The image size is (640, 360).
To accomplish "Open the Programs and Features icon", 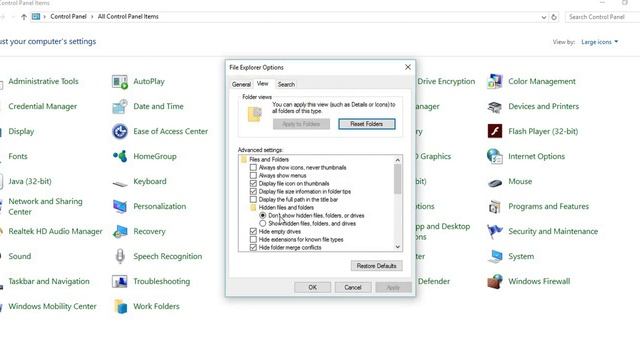I will pos(495,207).
